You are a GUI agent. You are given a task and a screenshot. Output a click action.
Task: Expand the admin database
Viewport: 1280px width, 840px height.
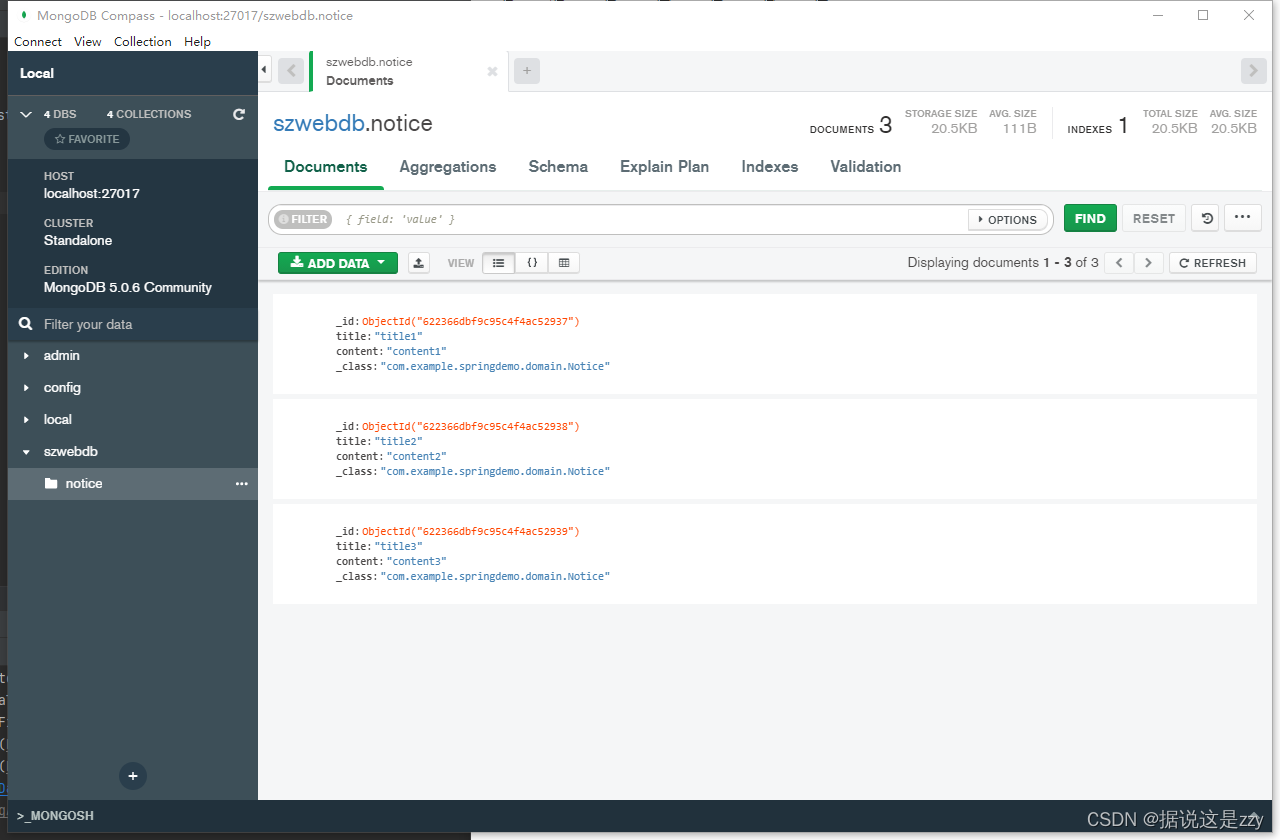tap(26, 356)
